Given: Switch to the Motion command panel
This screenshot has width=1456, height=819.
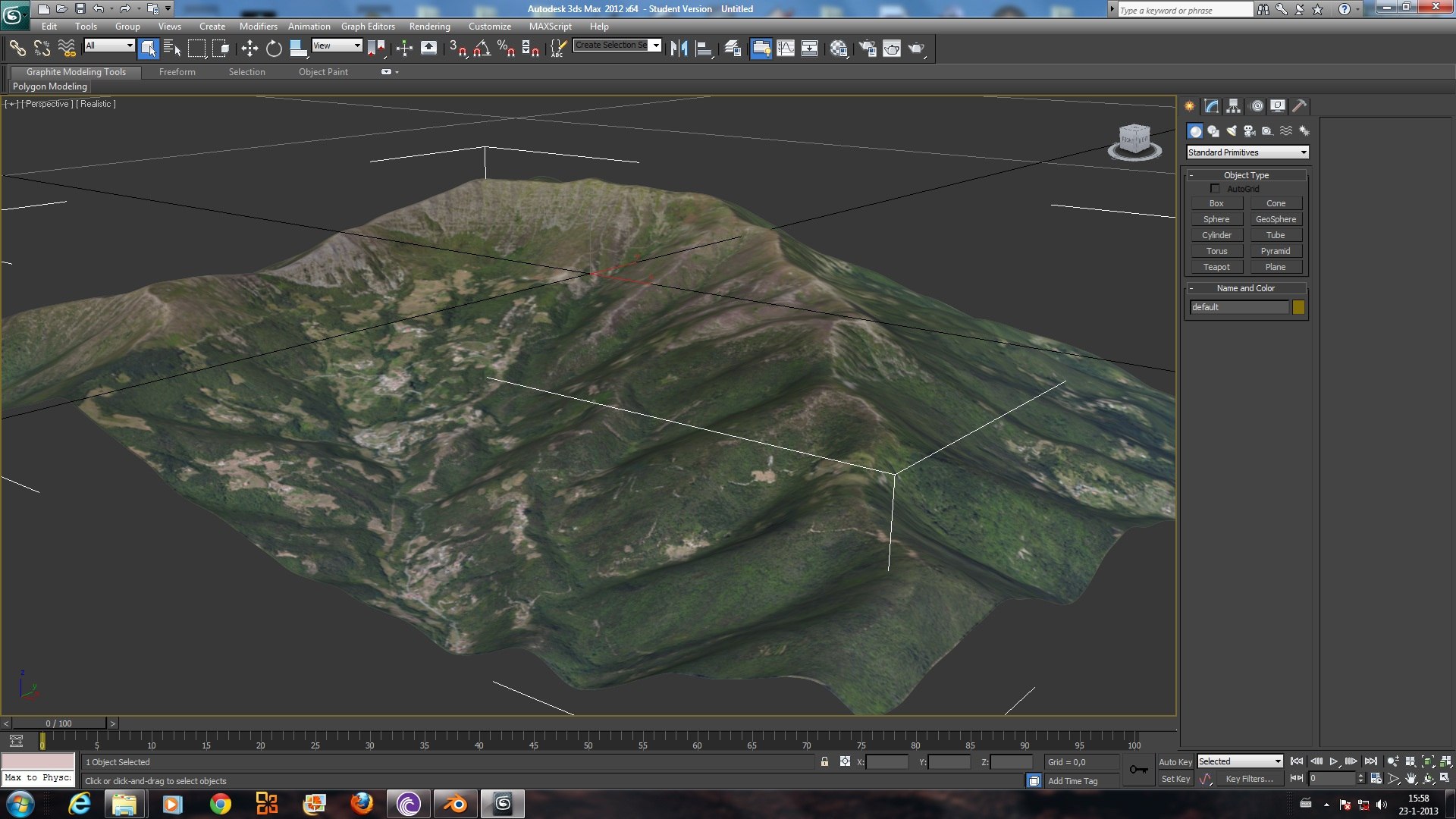Looking at the screenshot, I should click(1257, 106).
